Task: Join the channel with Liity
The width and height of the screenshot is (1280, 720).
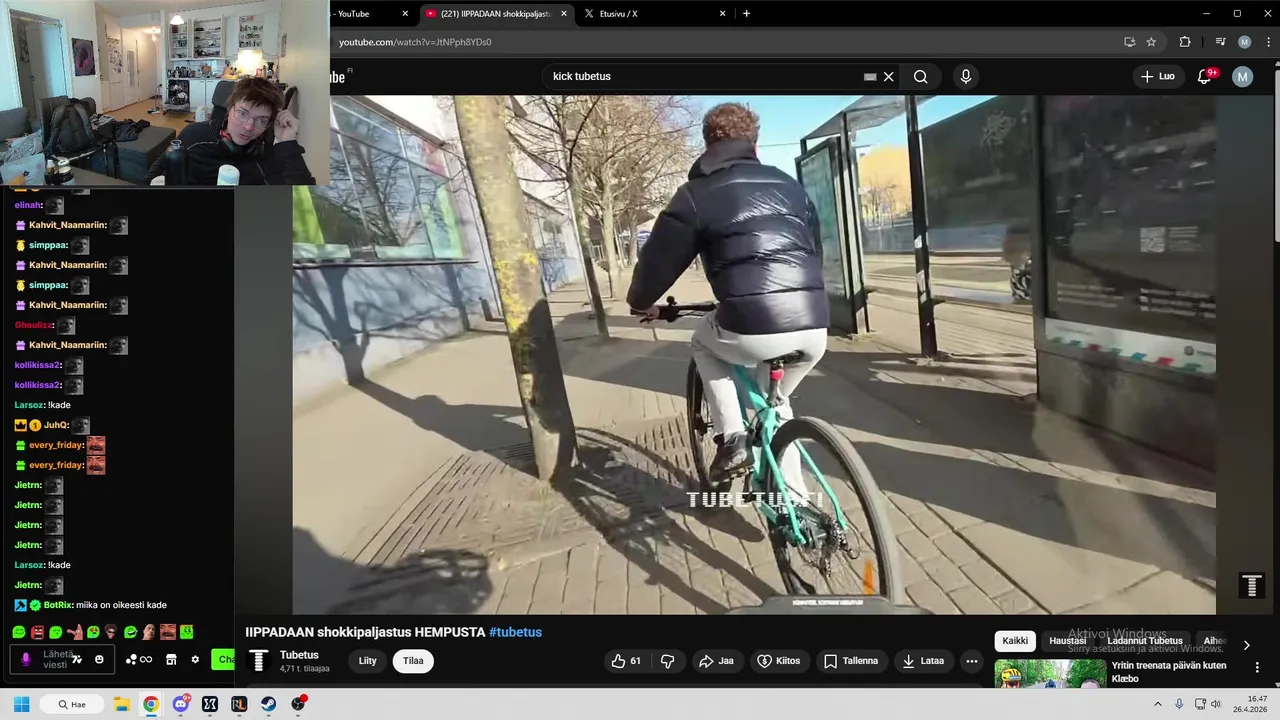Action: tap(368, 661)
